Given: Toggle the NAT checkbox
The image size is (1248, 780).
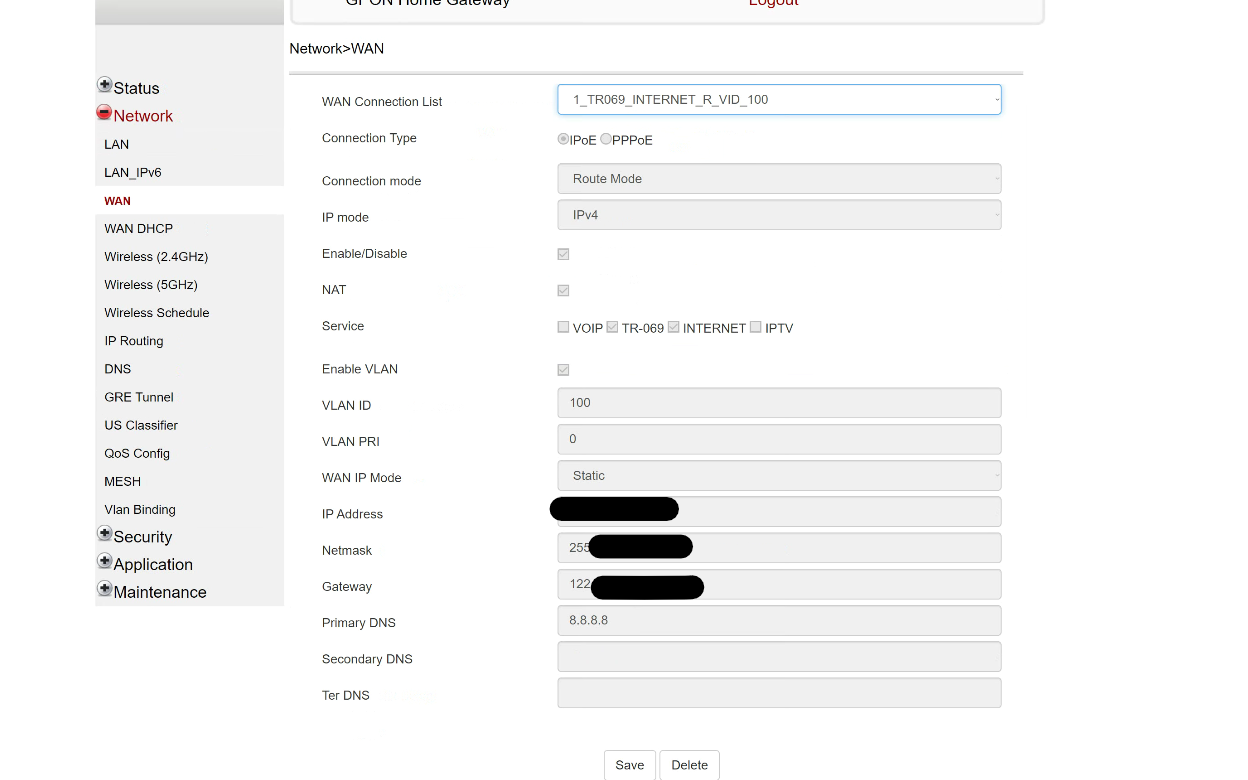Looking at the screenshot, I should tap(563, 290).
